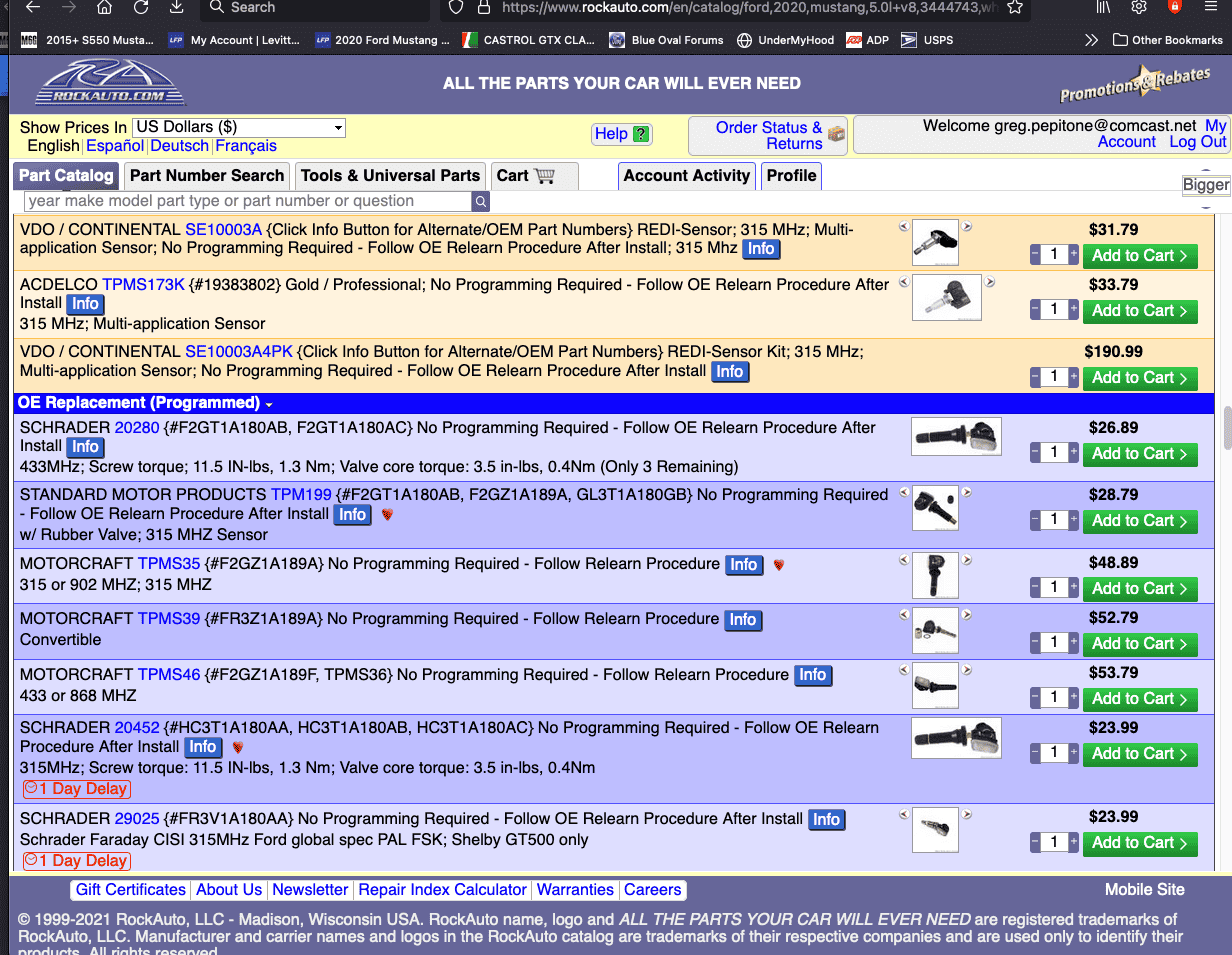
Task: Collapse the OE Replacement (Programmed) section
Action: [269, 404]
